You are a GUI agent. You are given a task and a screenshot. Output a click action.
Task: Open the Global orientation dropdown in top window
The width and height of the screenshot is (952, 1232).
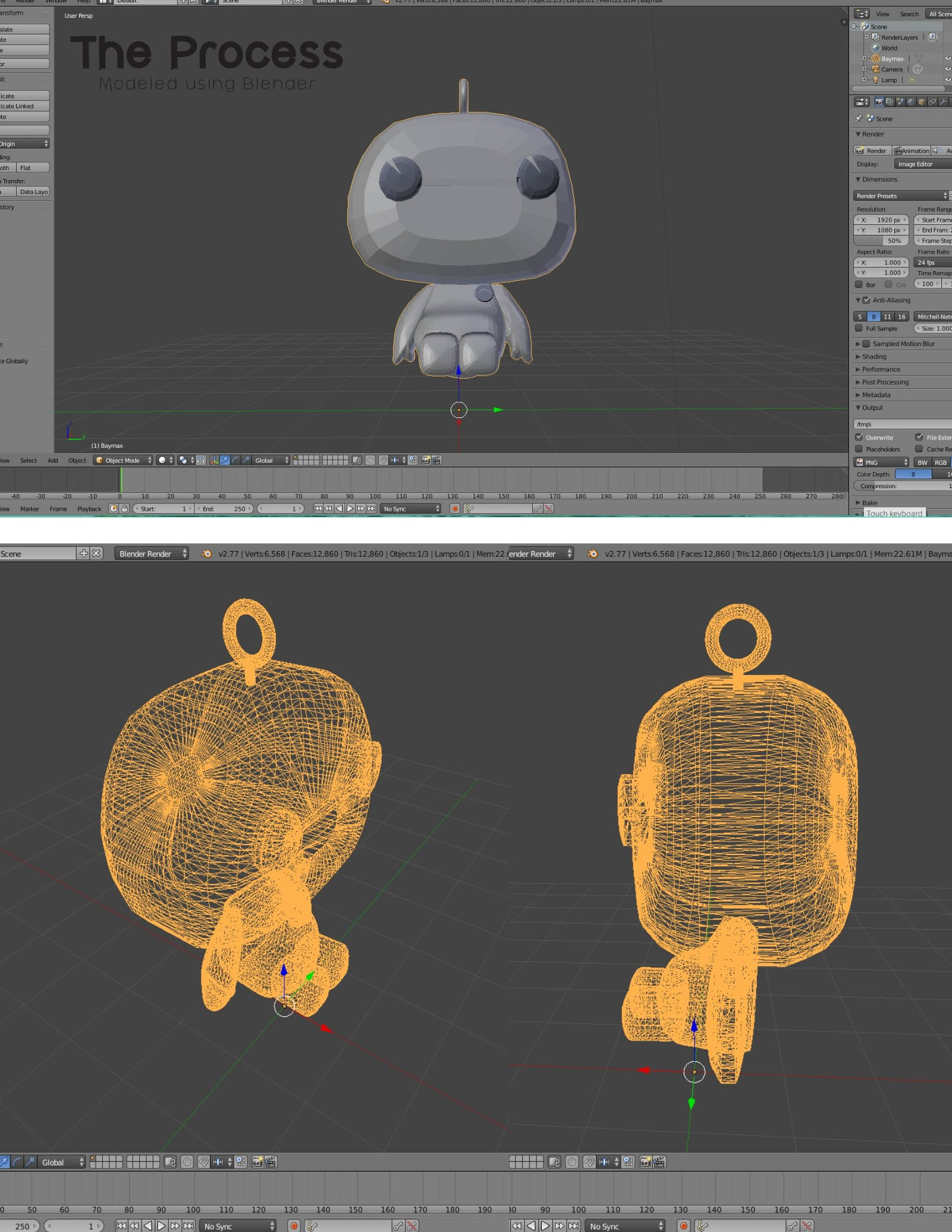271,460
